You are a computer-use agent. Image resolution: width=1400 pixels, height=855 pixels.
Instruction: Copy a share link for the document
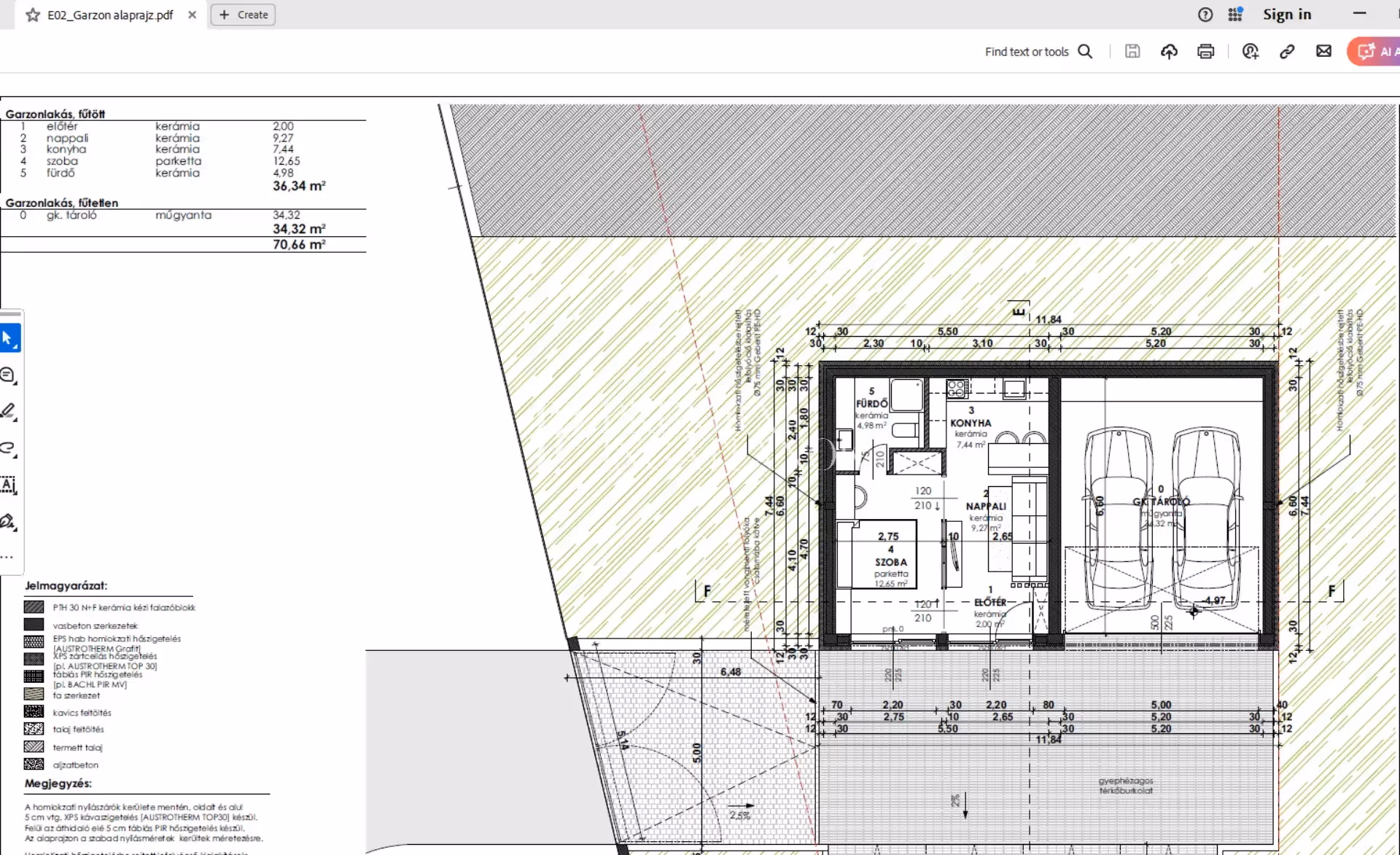1287,51
